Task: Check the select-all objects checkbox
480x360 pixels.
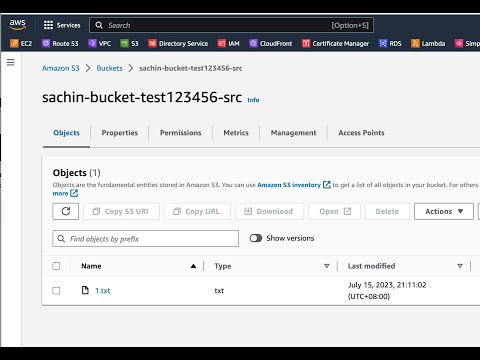Action: pos(56,266)
